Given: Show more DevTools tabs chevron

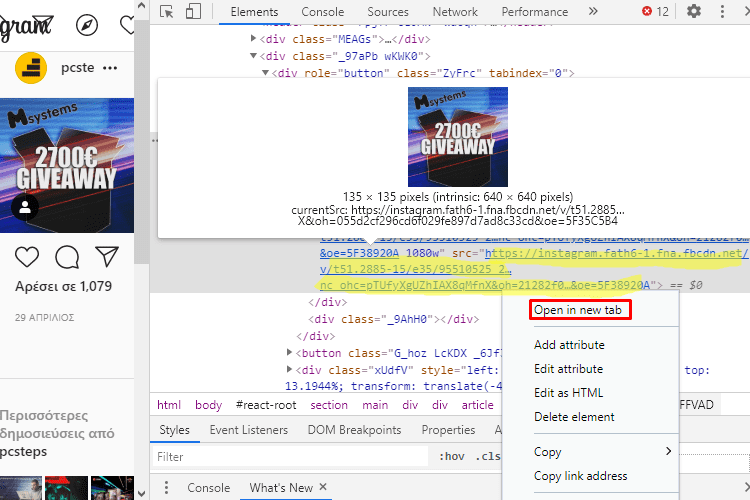Looking at the screenshot, I should (593, 11).
